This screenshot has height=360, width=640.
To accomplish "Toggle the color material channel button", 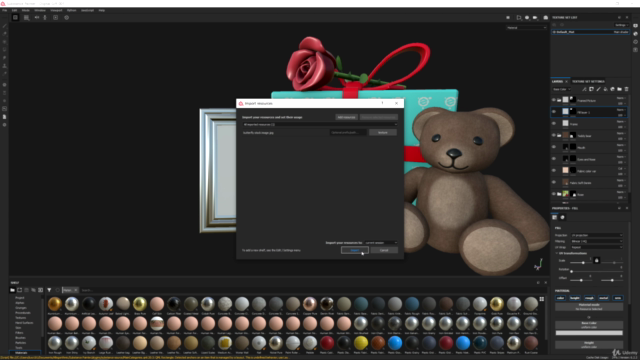I will 560,298.
